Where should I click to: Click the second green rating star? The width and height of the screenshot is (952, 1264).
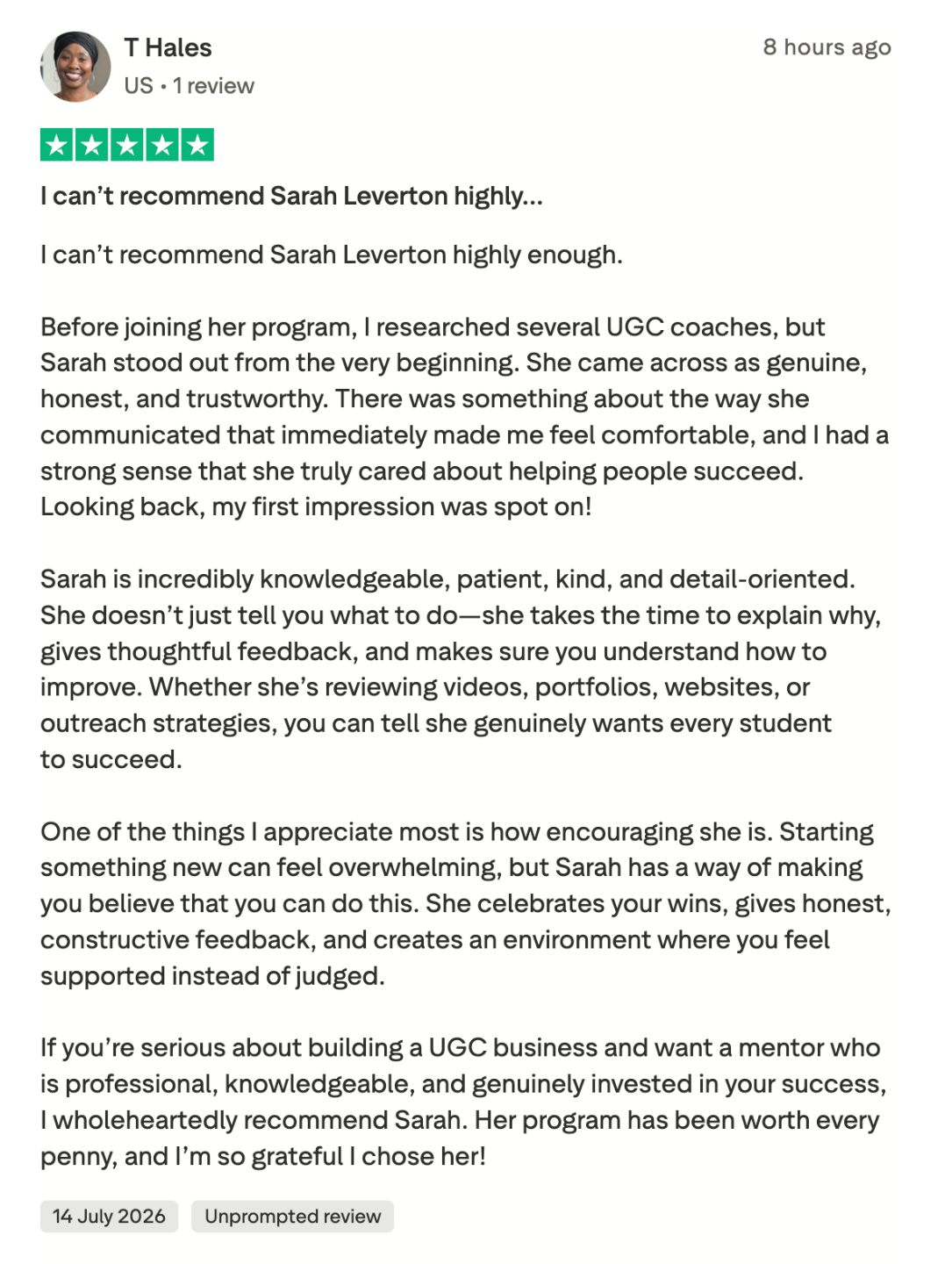pos(92,145)
